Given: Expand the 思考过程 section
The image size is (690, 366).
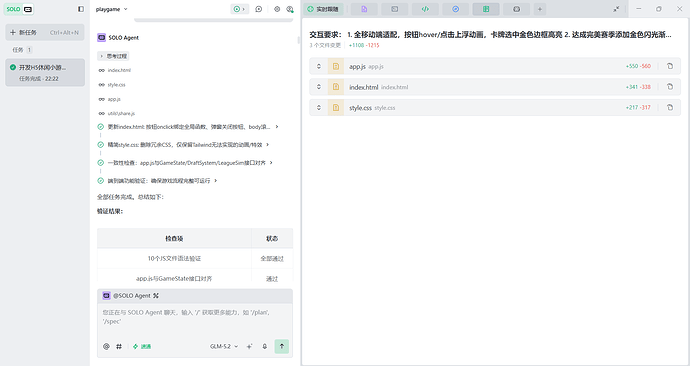Looking at the screenshot, I should (x=113, y=56).
